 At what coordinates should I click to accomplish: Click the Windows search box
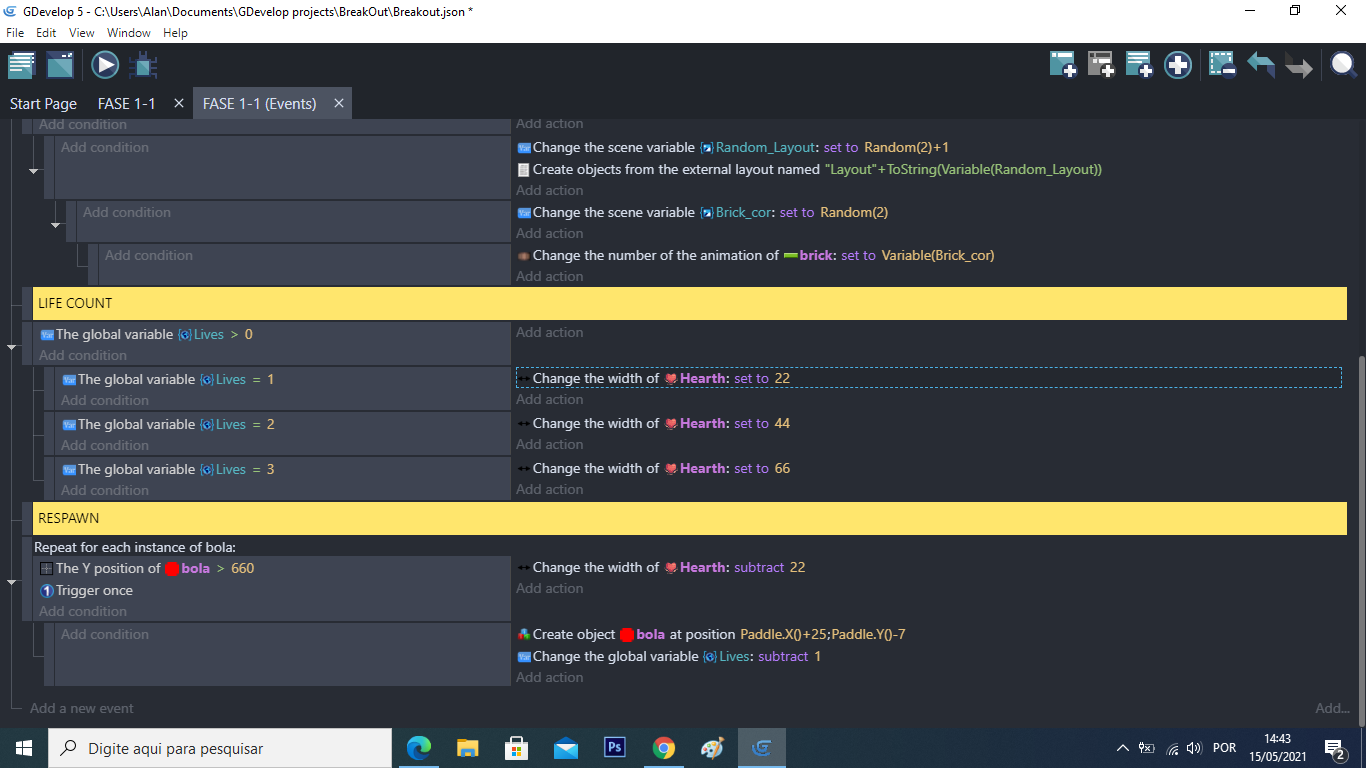click(220, 748)
